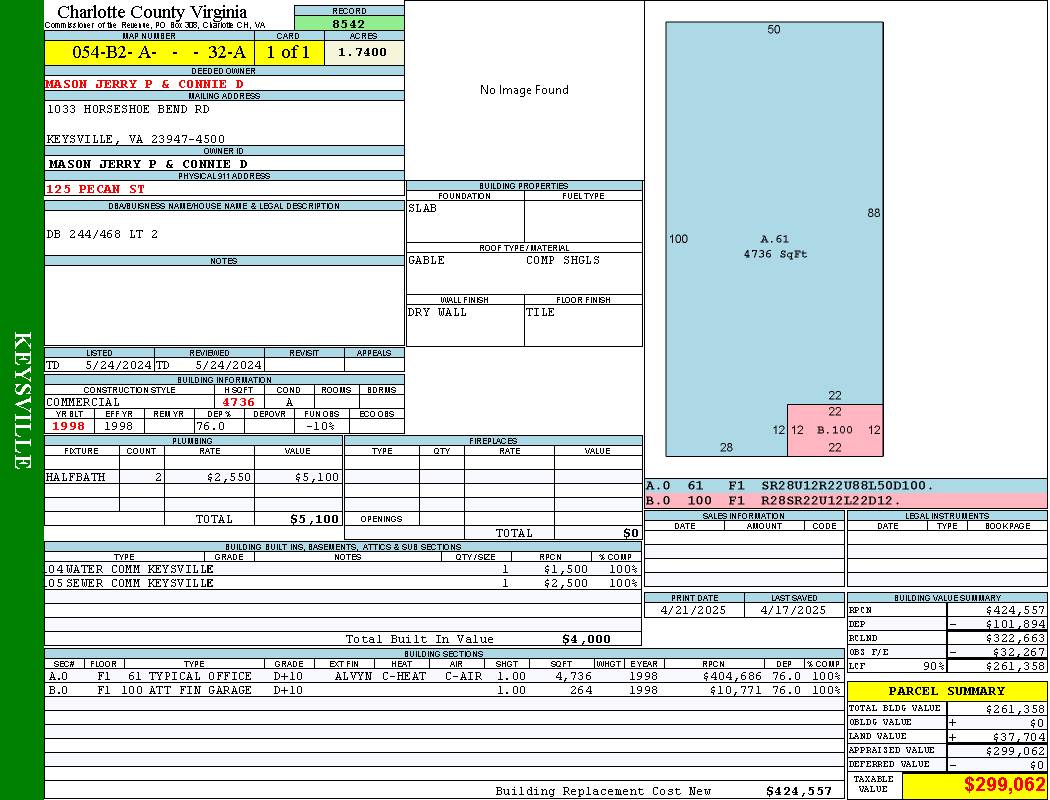The width and height of the screenshot is (1050, 800).
Task: Select the A.0 TYPICAL OFFICE building section row
Action: pyautogui.click(x=444, y=676)
